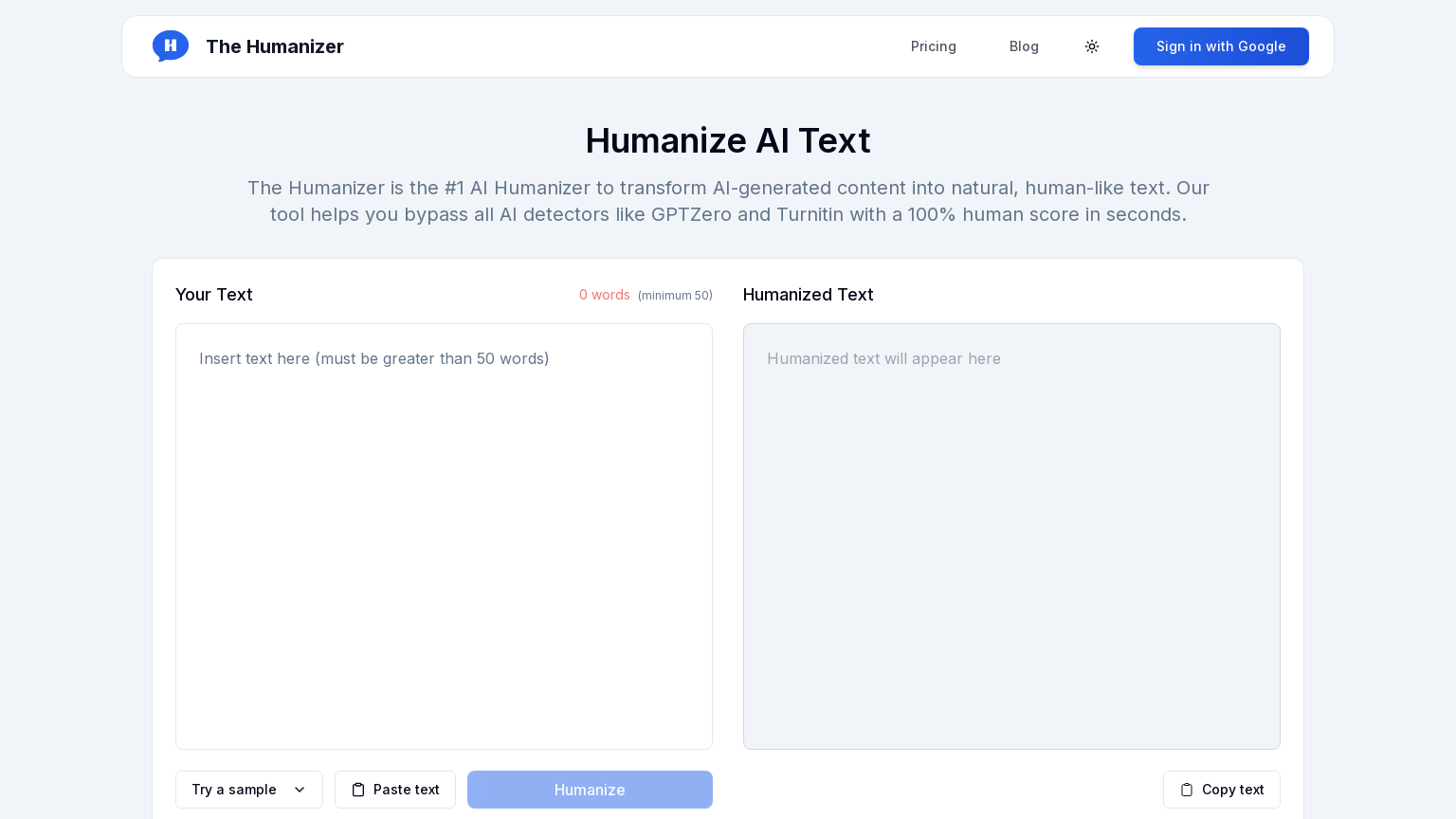Click the Your Text panel label
The width and height of the screenshot is (1456, 819).
214,295
